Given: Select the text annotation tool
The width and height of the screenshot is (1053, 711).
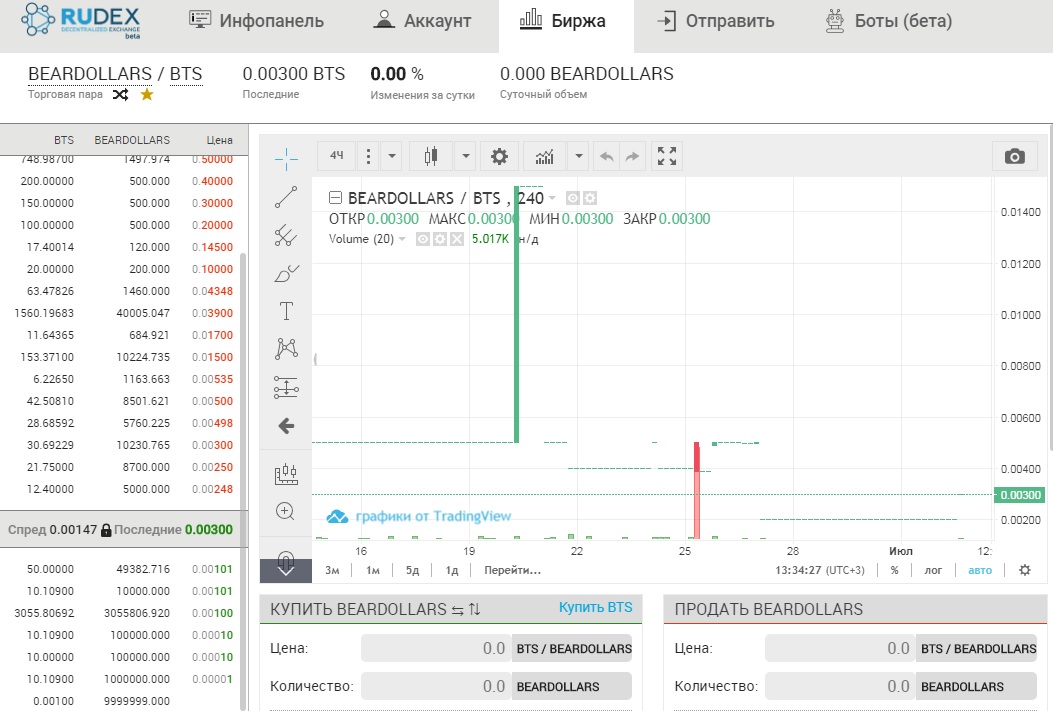Looking at the screenshot, I should pyautogui.click(x=286, y=311).
